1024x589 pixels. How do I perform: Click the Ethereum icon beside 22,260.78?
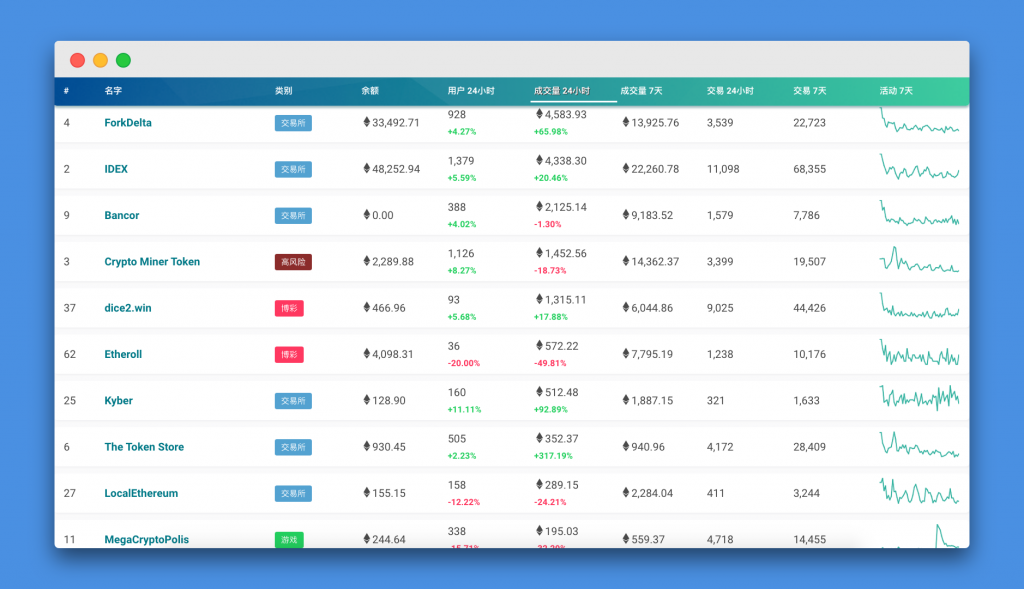click(626, 168)
